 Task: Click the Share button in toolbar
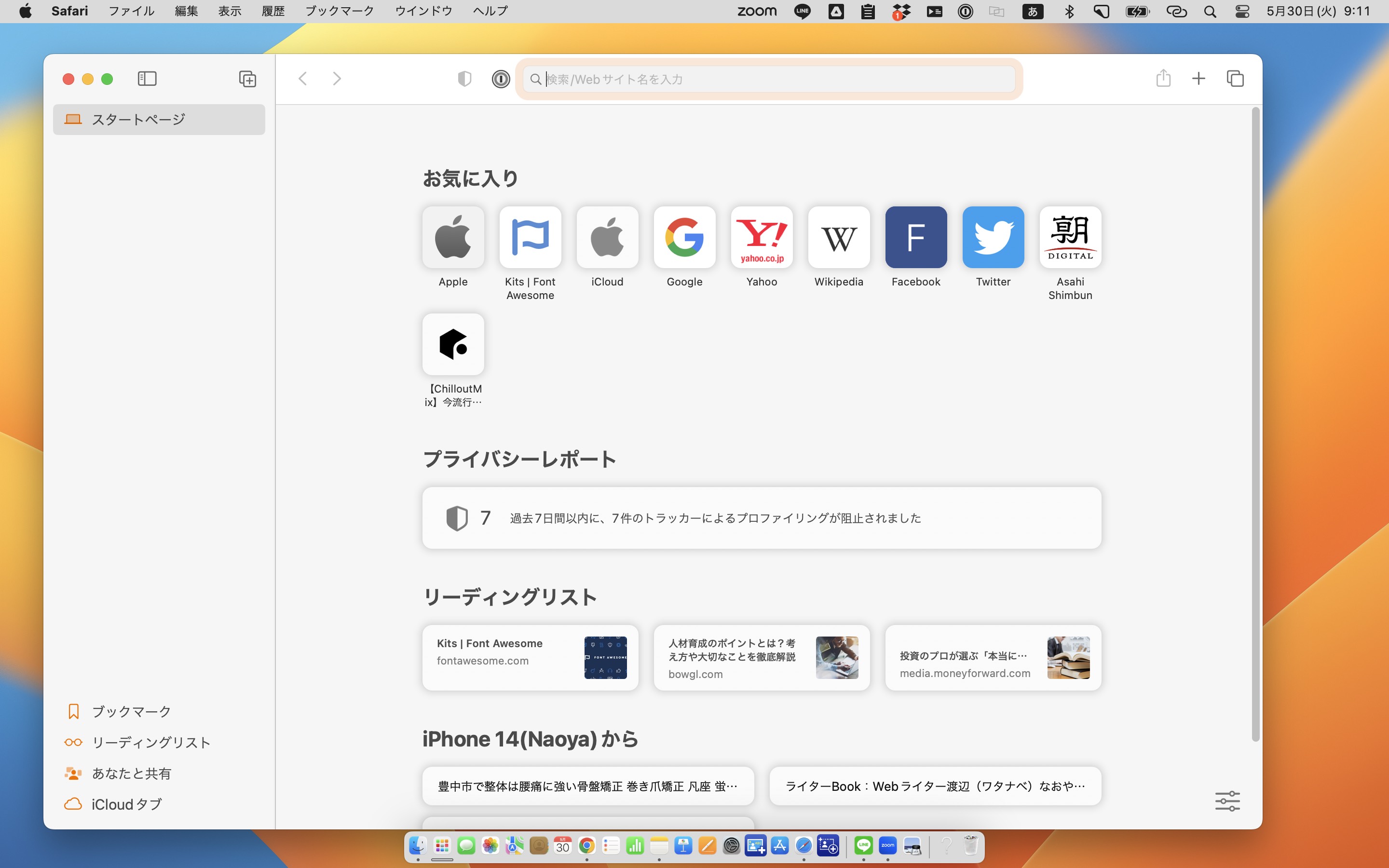coord(1163,78)
